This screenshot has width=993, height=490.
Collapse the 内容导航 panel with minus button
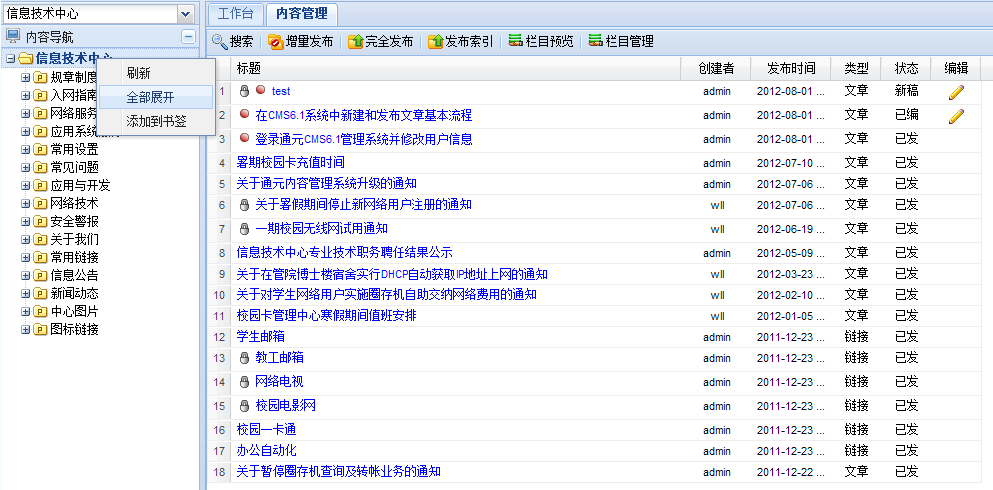coord(188,36)
